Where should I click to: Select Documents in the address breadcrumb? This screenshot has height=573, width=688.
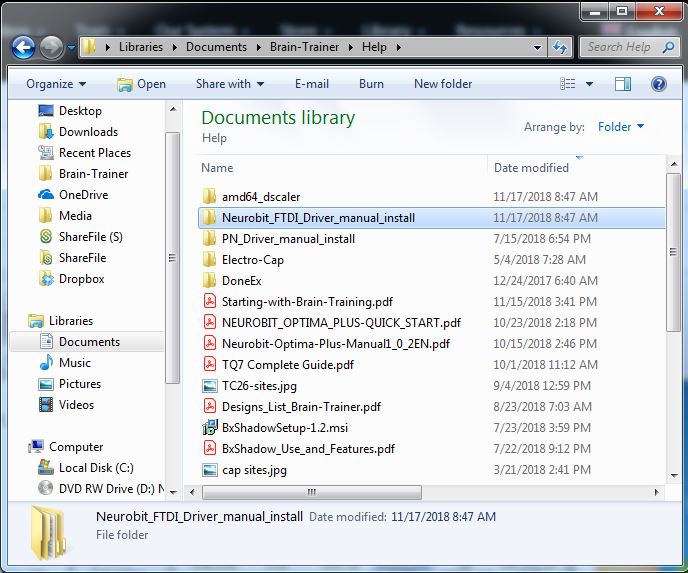coord(216,47)
